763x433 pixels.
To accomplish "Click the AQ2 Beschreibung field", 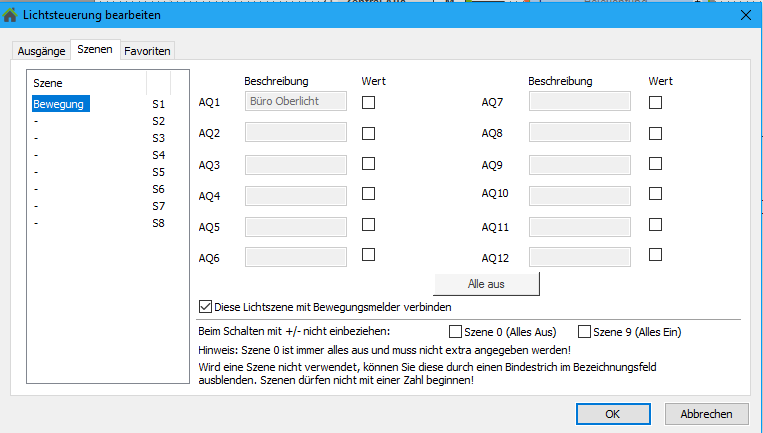I will [296, 133].
